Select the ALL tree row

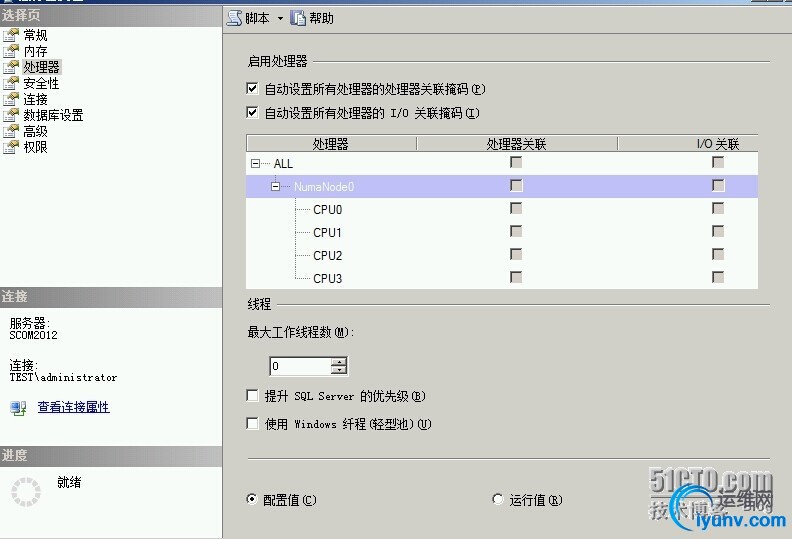click(502, 164)
